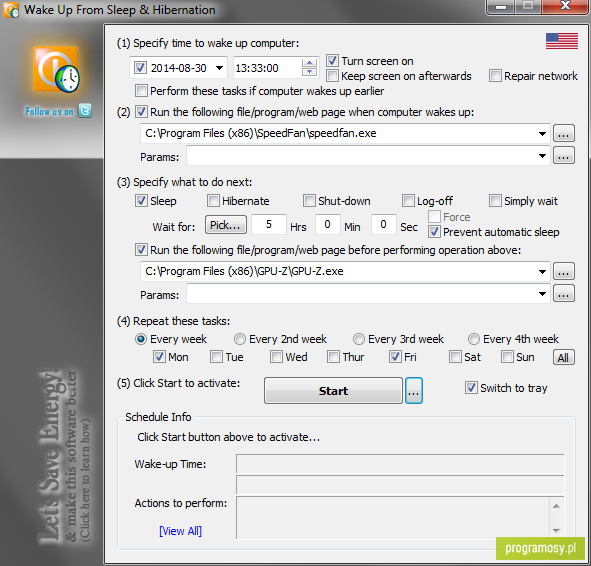This screenshot has height=566, width=591.
Task: Click the Pick... wait time button
Action: (x=226, y=225)
